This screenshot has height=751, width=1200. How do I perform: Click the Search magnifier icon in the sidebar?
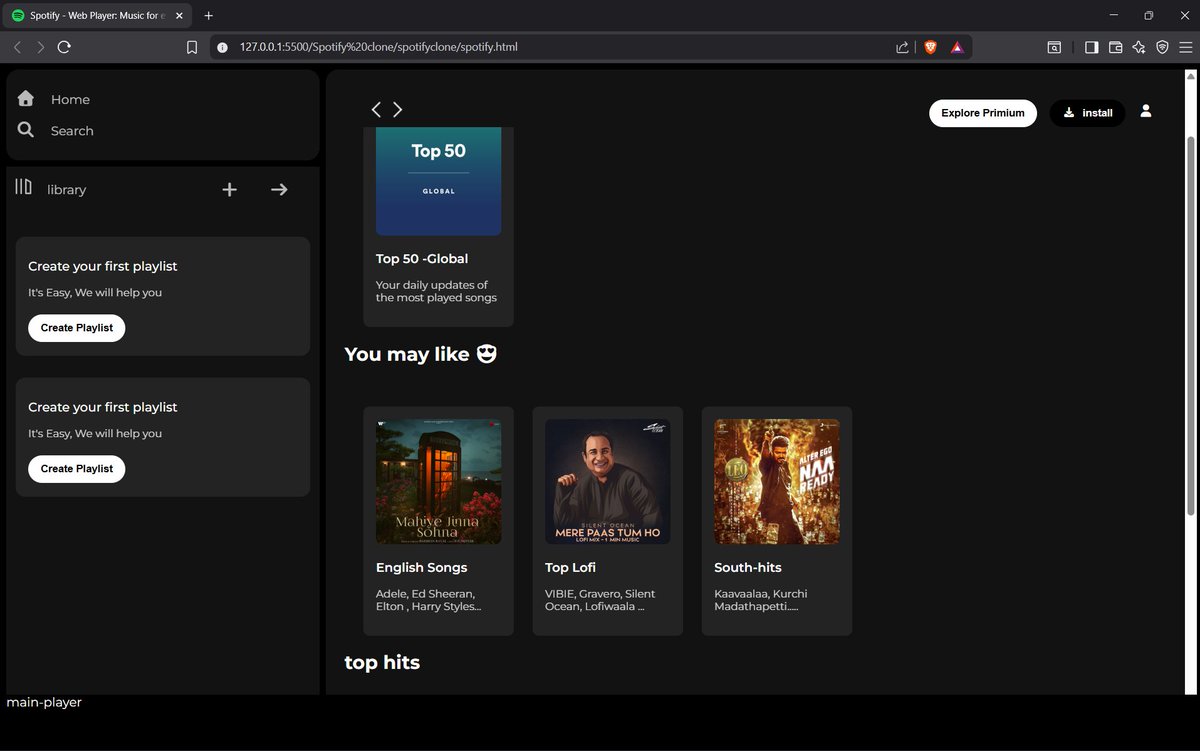click(26, 130)
